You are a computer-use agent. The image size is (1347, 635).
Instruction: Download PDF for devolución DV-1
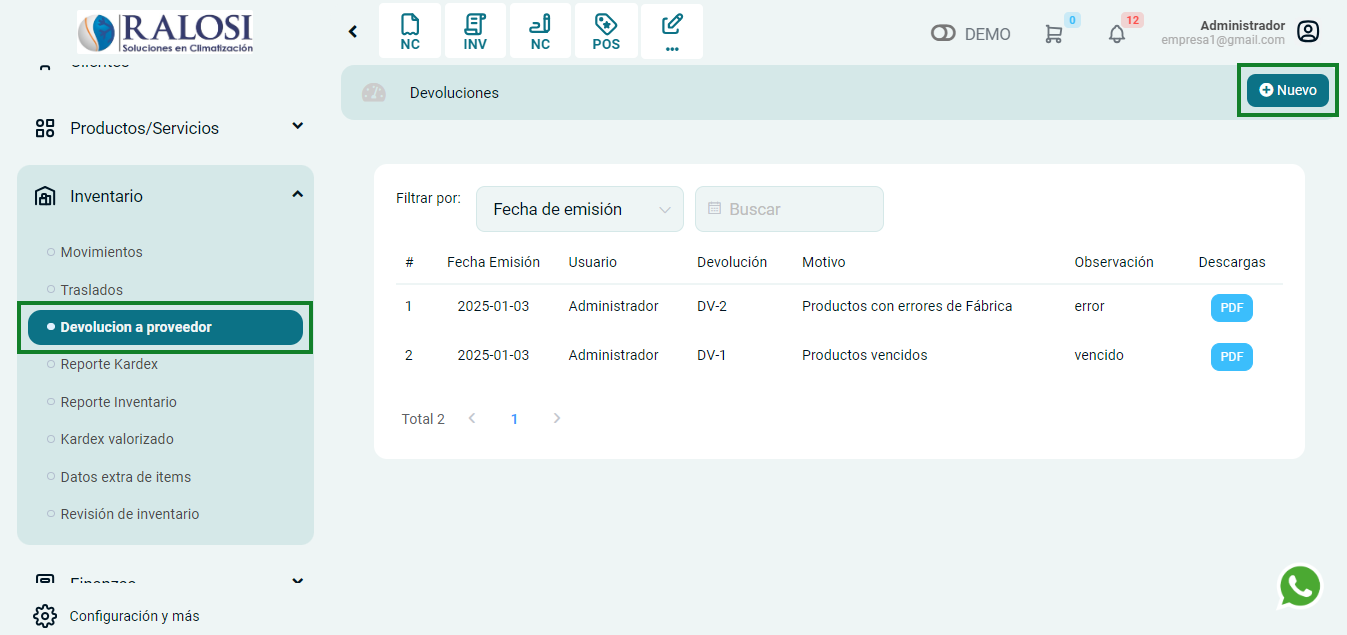[1231, 357]
